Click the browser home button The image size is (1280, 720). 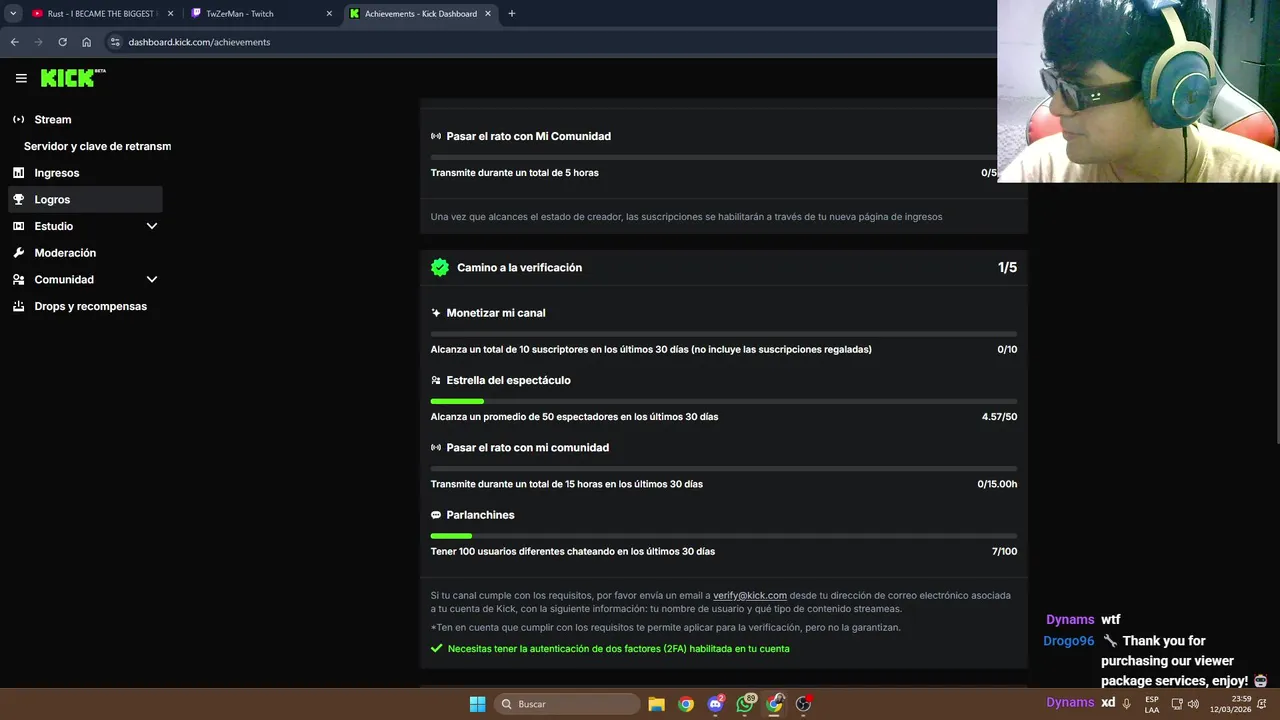point(87,42)
